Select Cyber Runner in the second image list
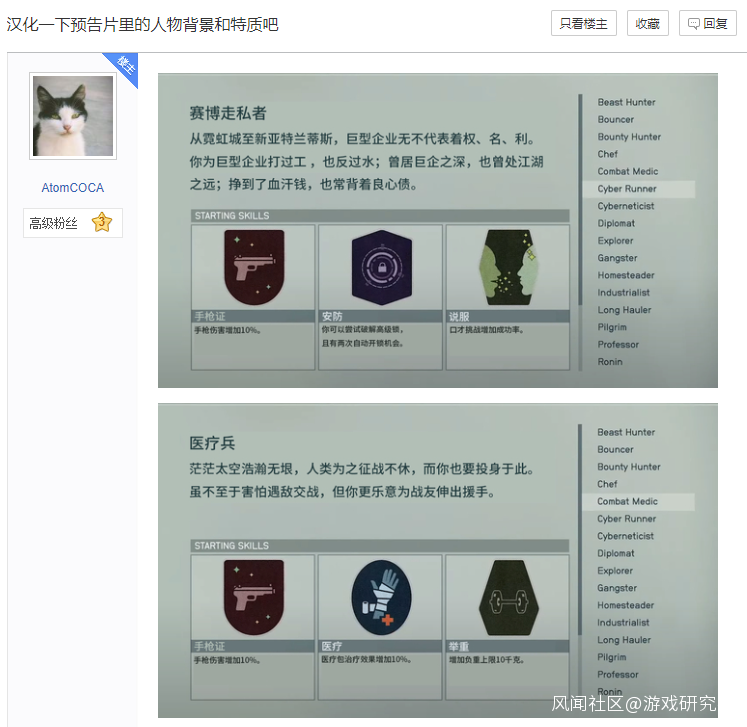Viewport: 747px width, 727px height. [626, 519]
